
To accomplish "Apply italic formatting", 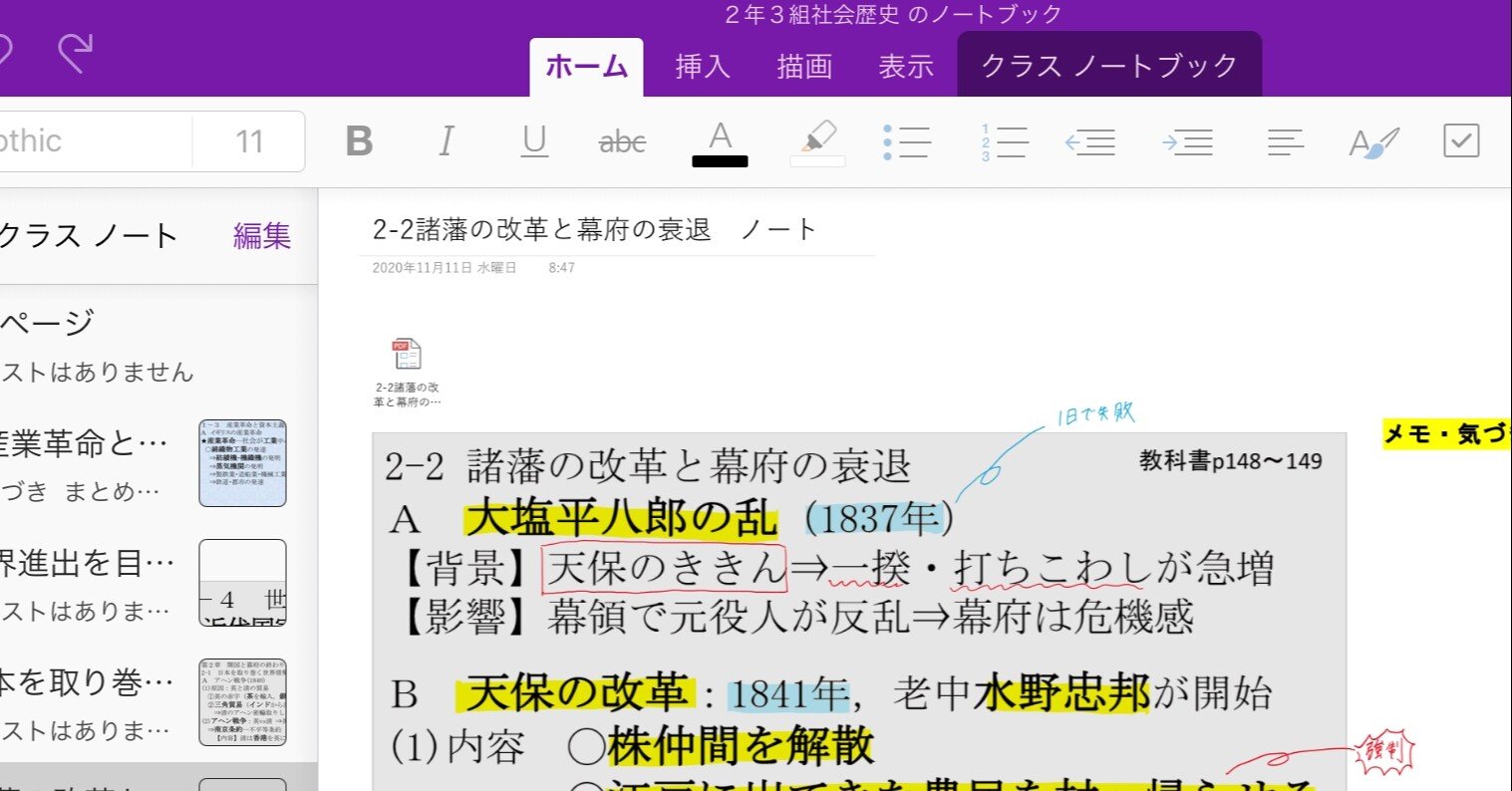I will coord(446,141).
